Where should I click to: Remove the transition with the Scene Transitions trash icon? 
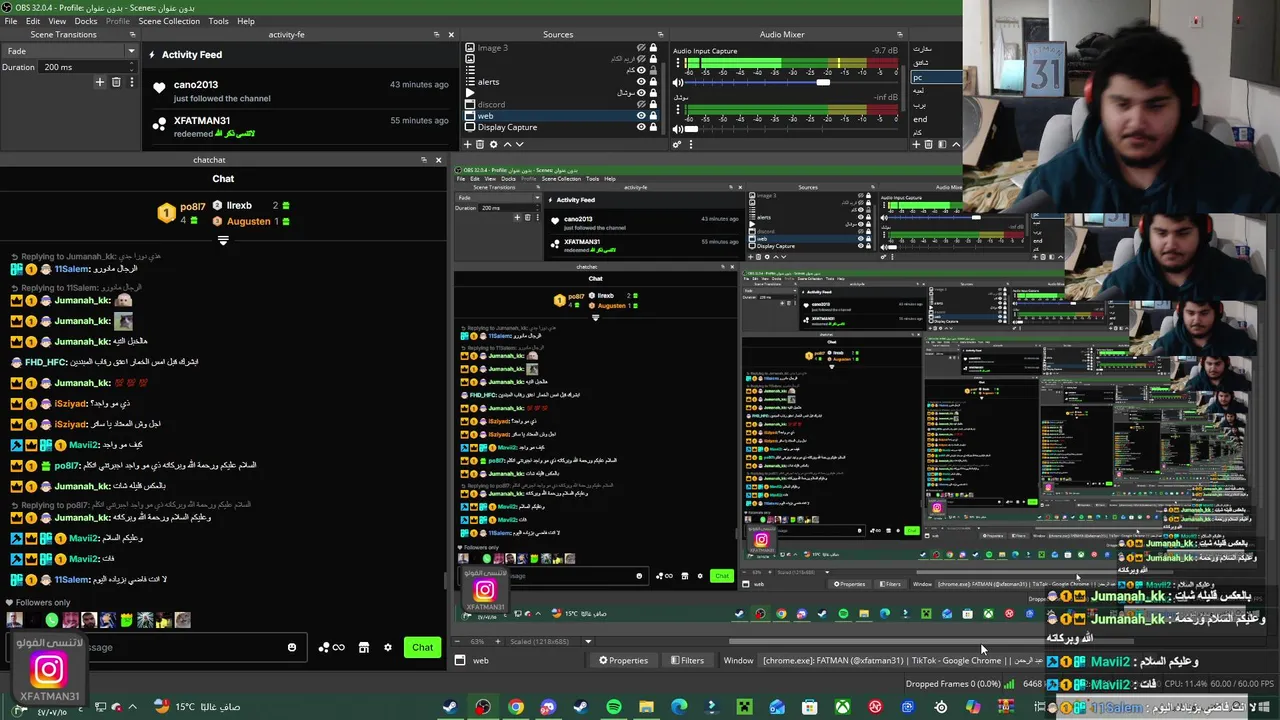coord(116,82)
